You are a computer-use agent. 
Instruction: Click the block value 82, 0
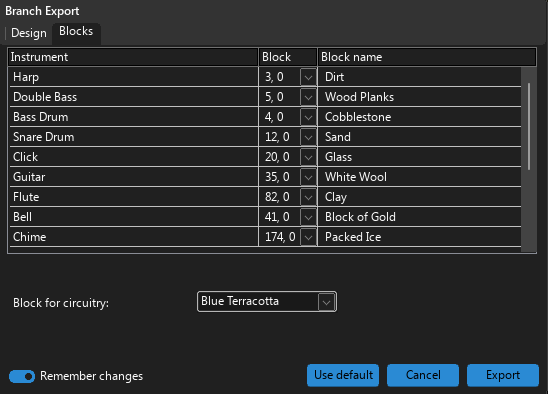(x=277, y=197)
